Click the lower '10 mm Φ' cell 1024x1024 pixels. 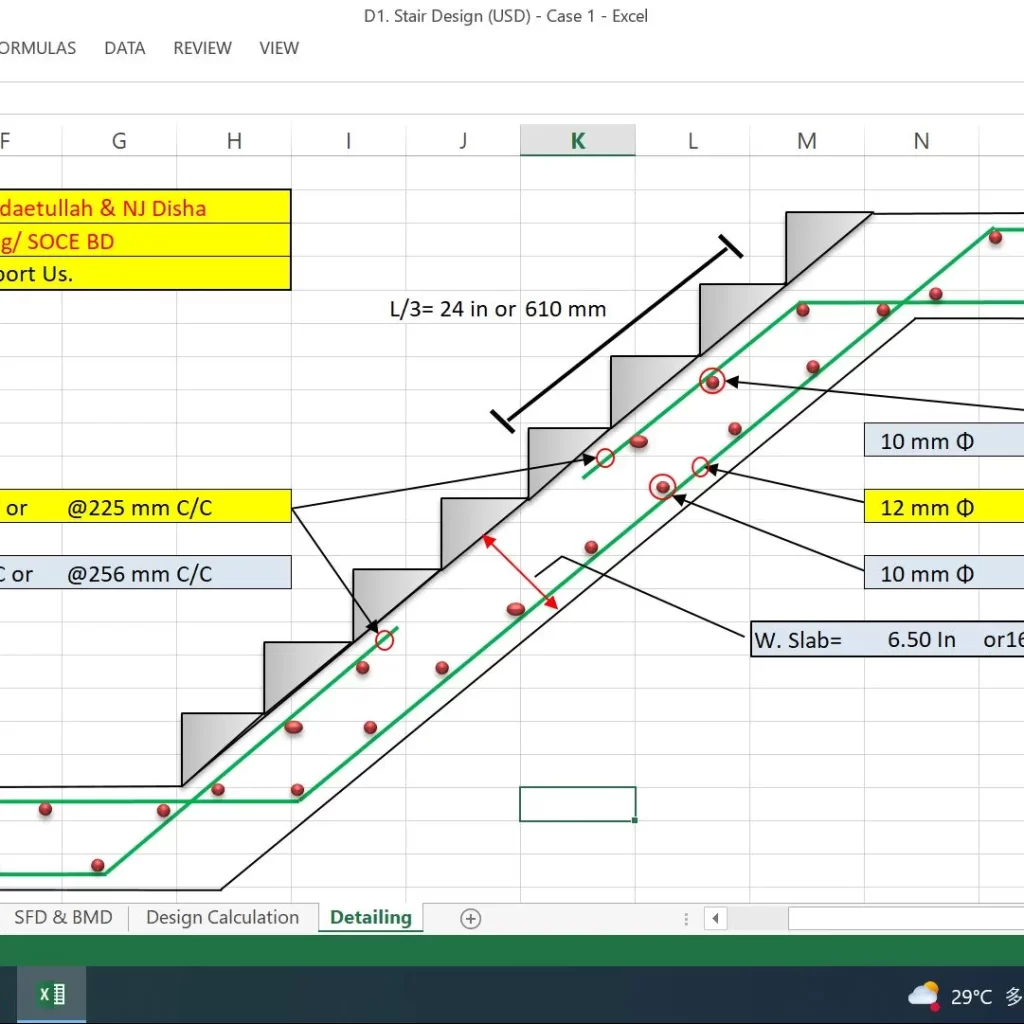click(x=944, y=573)
